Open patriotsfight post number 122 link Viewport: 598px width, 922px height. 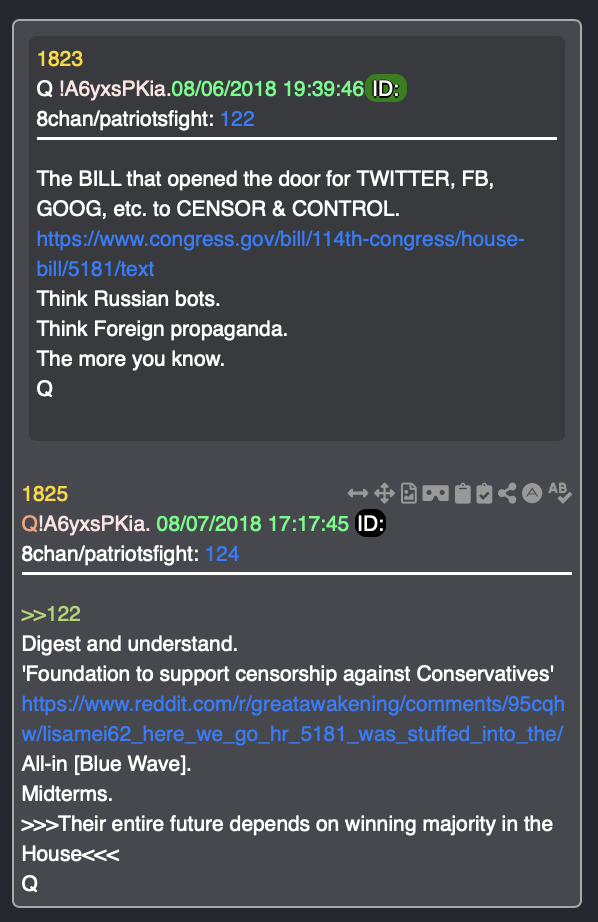coord(237,119)
